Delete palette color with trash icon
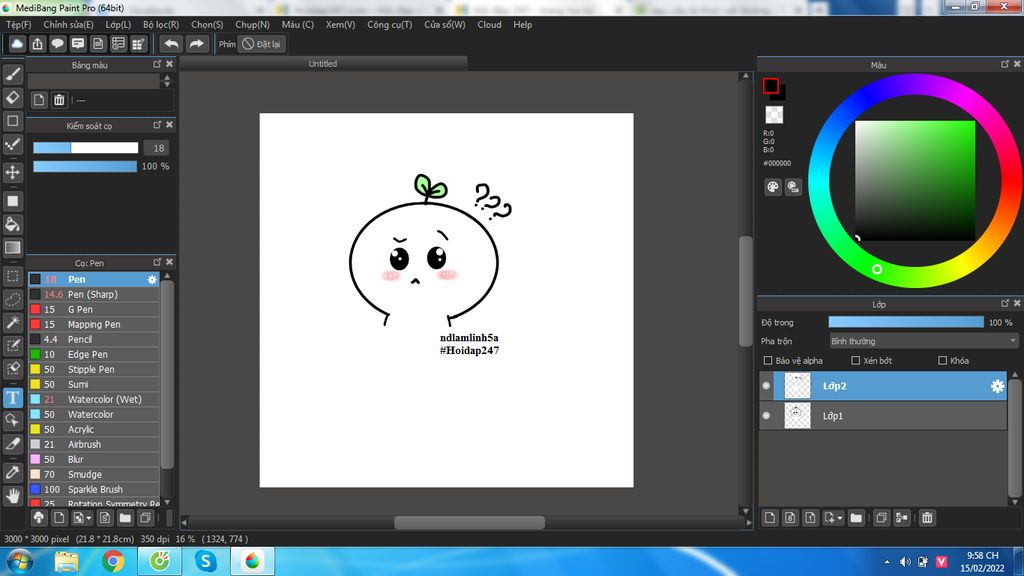1024x576 pixels. click(x=59, y=100)
